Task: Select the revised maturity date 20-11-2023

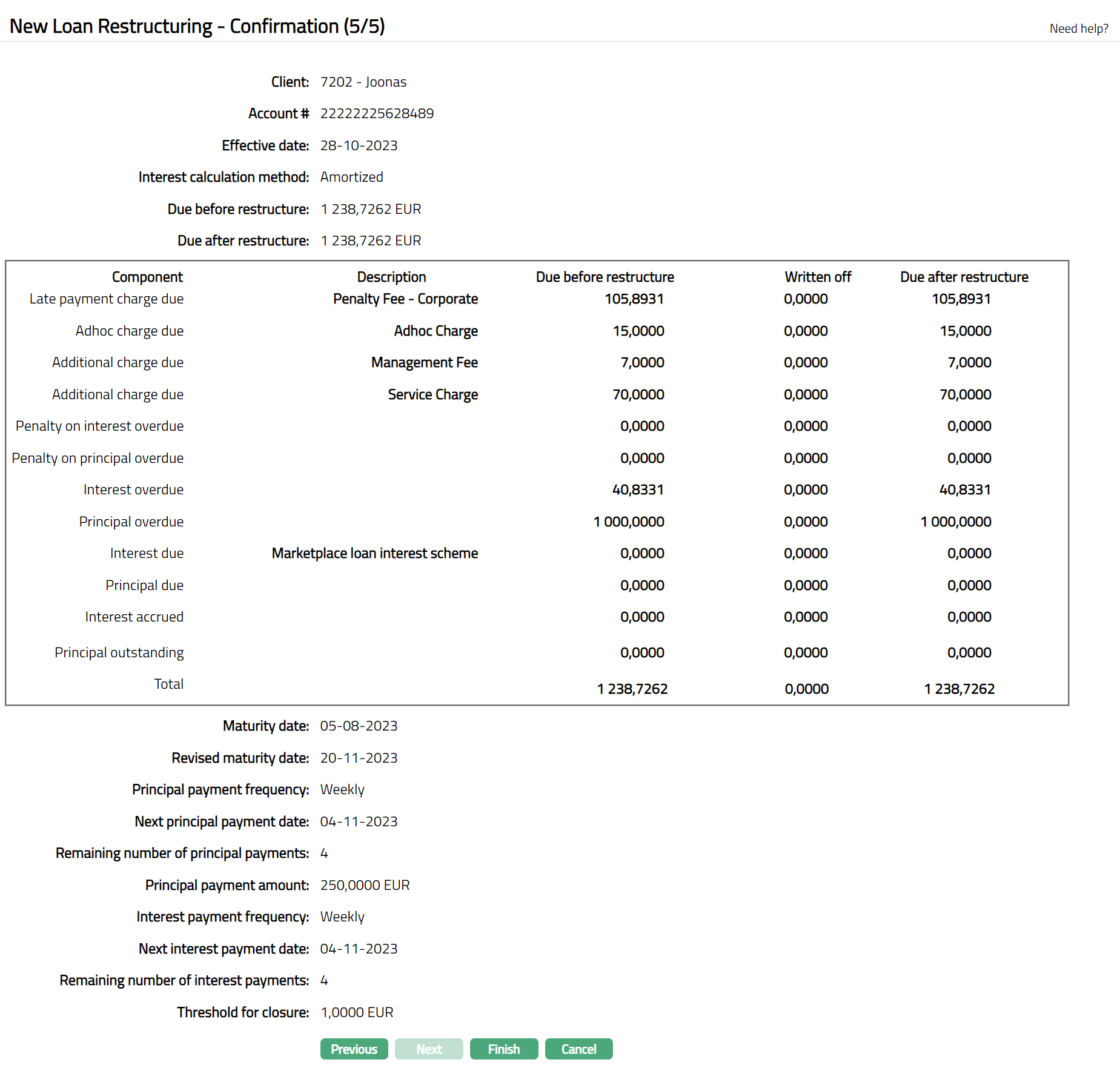Action: pos(359,758)
